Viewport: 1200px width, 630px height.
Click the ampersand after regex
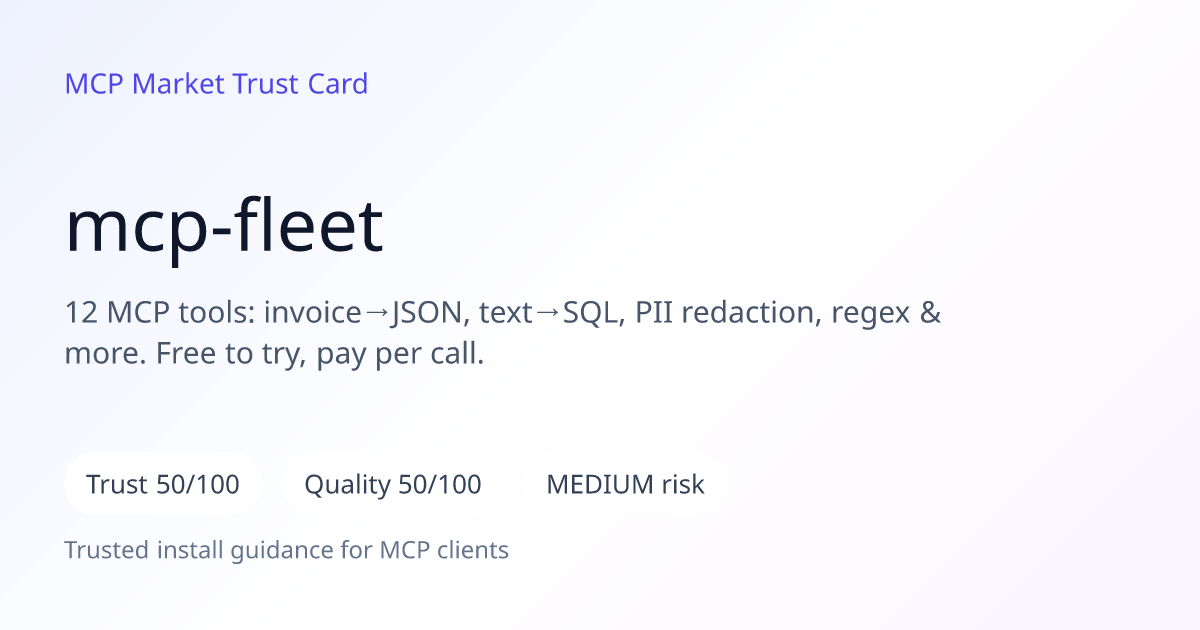coord(929,314)
